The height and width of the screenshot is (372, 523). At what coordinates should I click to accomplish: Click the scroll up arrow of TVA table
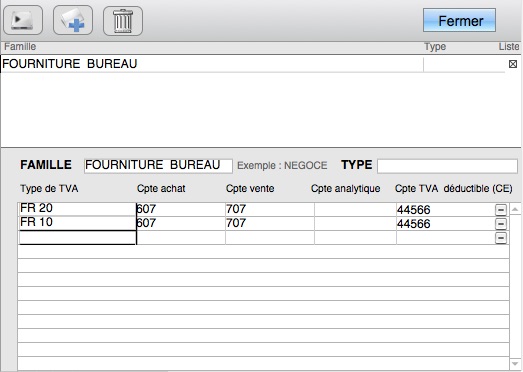pos(515,209)
